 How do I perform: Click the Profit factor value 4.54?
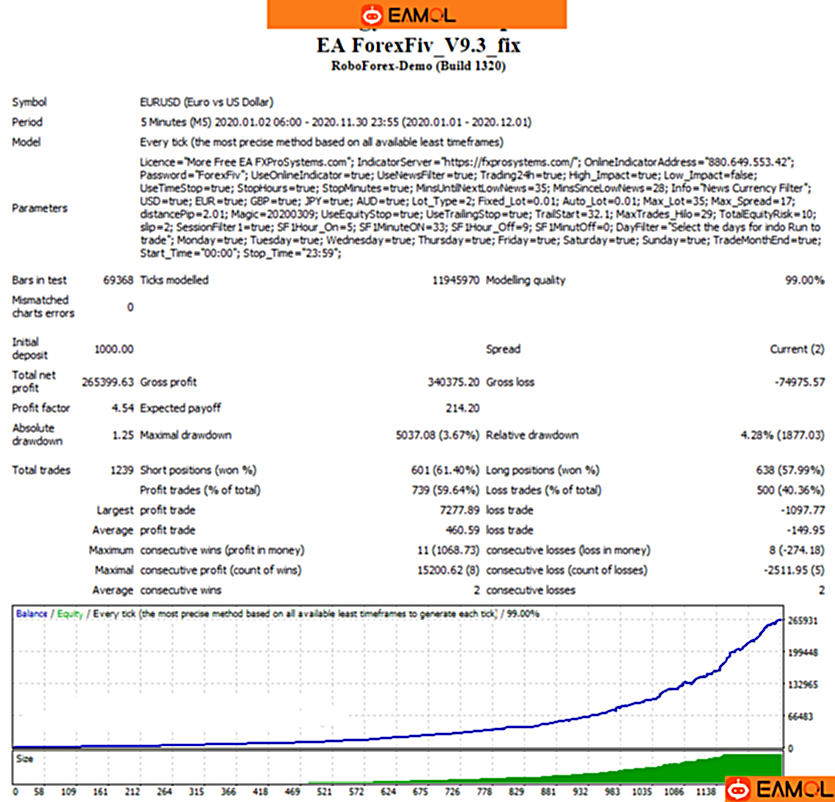pyautogui.click(x=122, y=408)
